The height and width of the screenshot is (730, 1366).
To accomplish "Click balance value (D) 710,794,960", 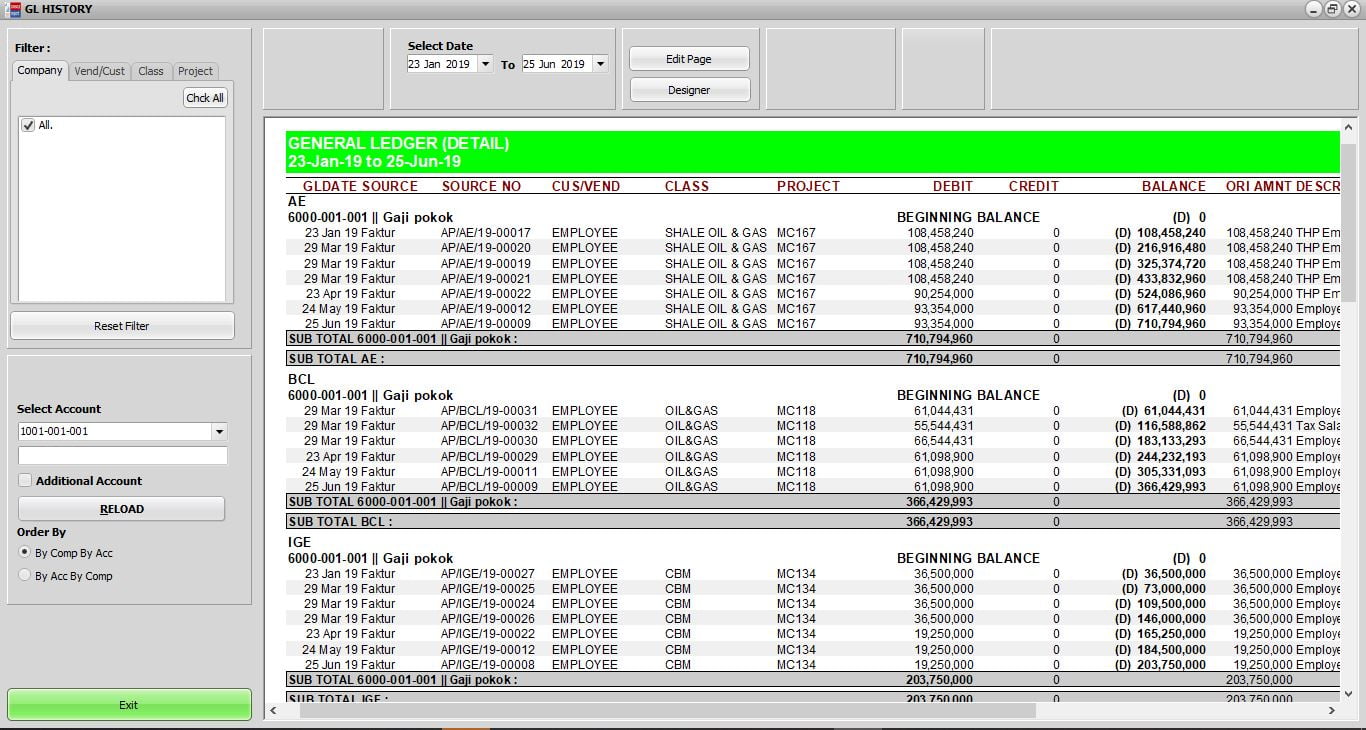I will pyautogui.click(x=1160, y=324).
